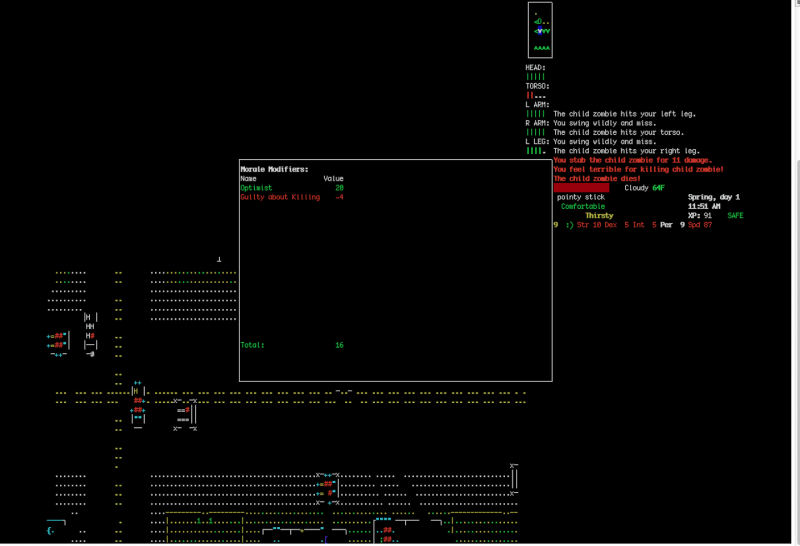Click the 'HEAD:' body part label

pyautogui.click(x=535, y=68)
